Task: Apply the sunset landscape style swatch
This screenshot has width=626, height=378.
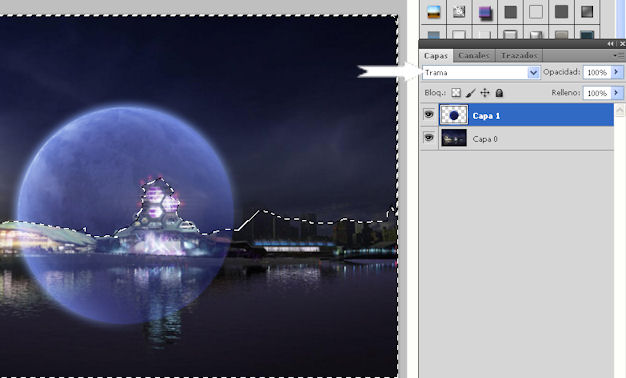Action: tap(434, 12)
